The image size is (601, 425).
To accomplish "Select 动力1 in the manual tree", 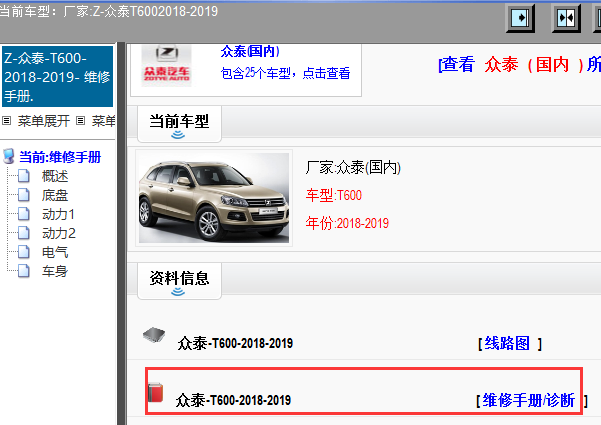I will [58, 214].
